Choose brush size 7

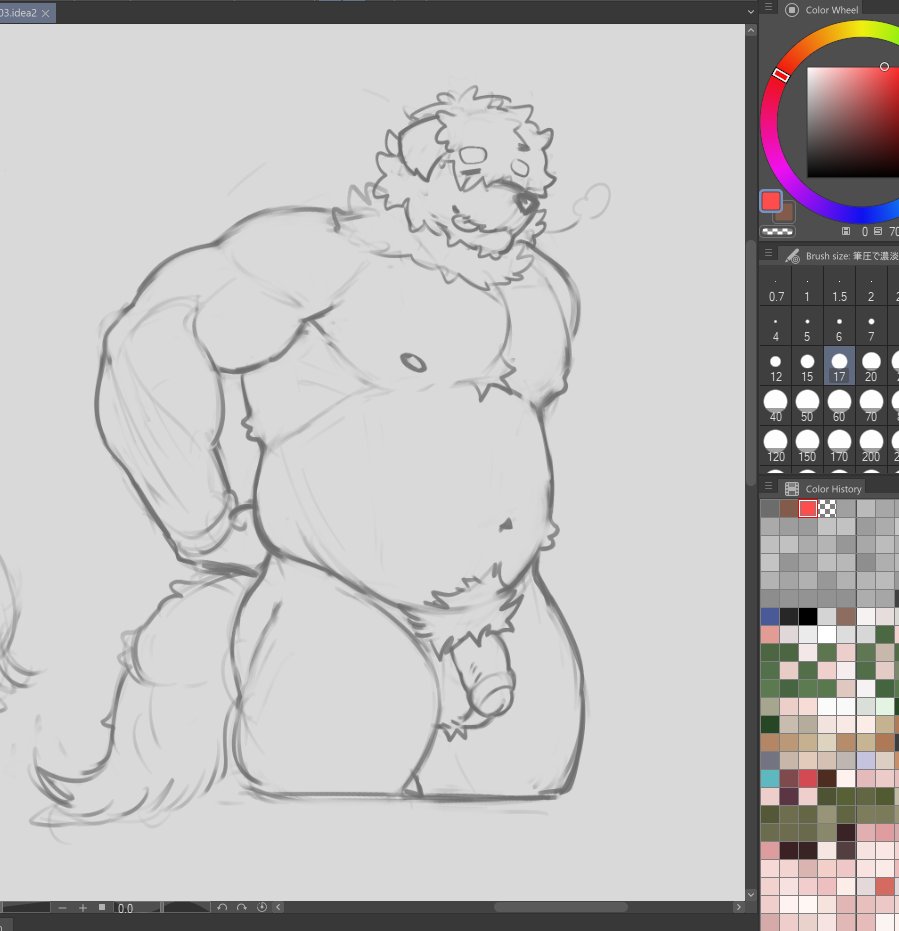[x=871, y=328]
